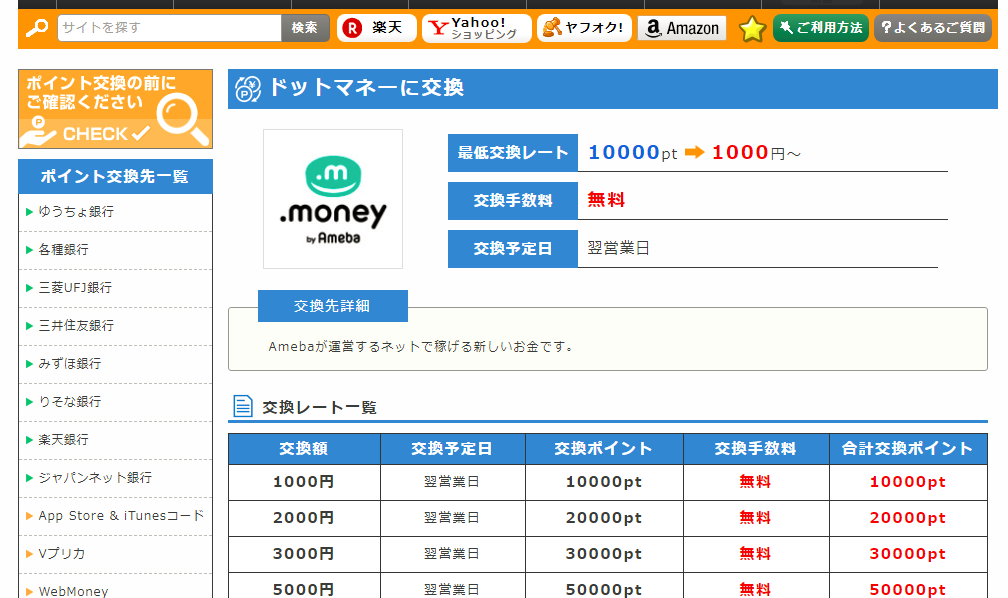Open the よくあるご質問 FAQ button

[933, 28]
